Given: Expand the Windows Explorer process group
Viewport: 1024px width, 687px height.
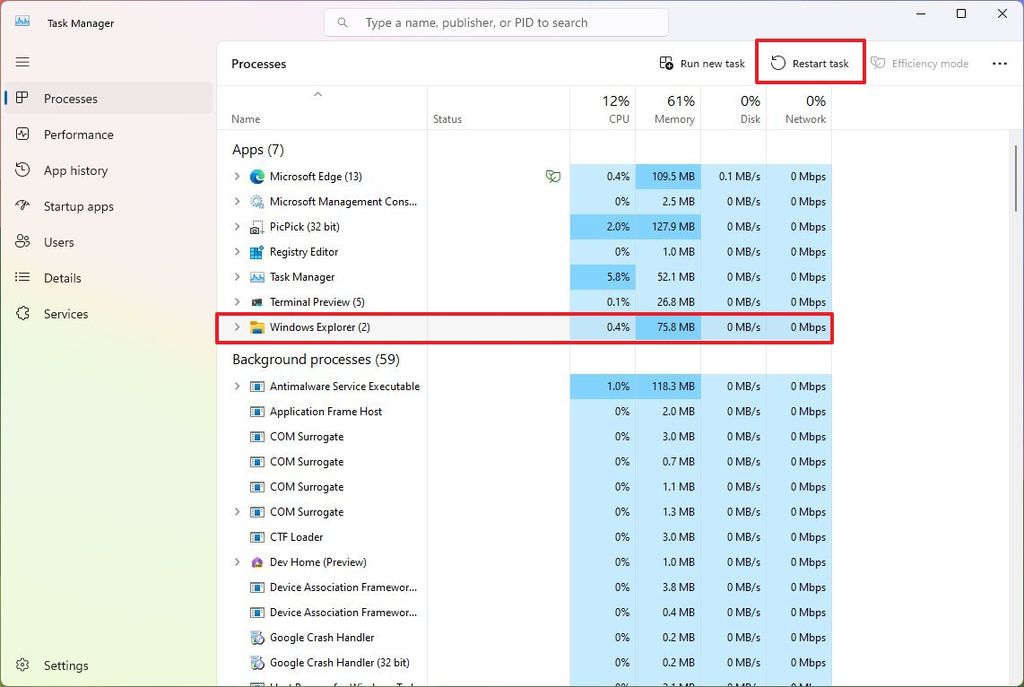Looking at the screenshot, I should (236, 327).
